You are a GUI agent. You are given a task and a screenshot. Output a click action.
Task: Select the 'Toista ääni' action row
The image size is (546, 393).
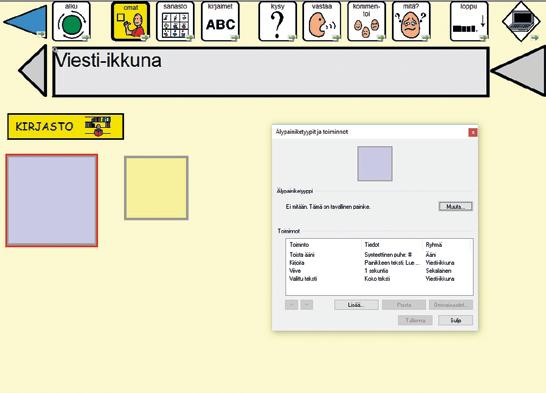coord(379,255)
